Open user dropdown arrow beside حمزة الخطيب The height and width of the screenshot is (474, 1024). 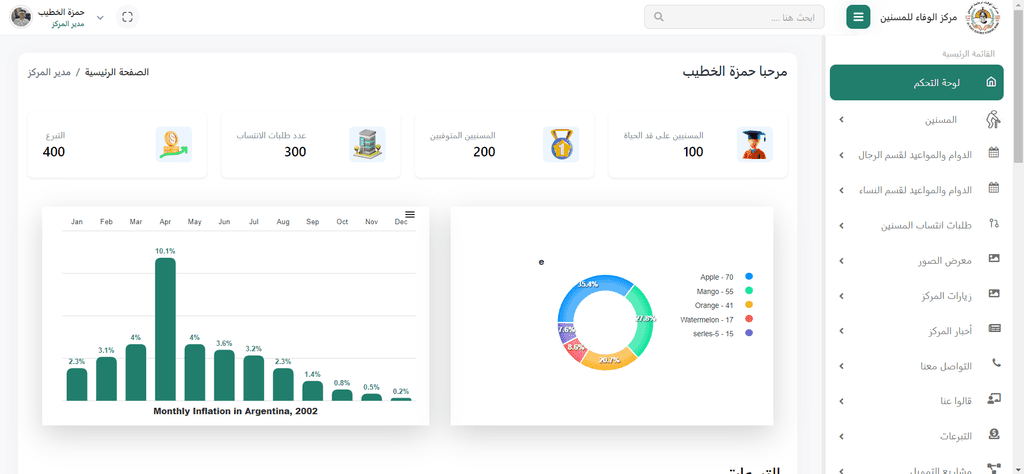point(100,18)
